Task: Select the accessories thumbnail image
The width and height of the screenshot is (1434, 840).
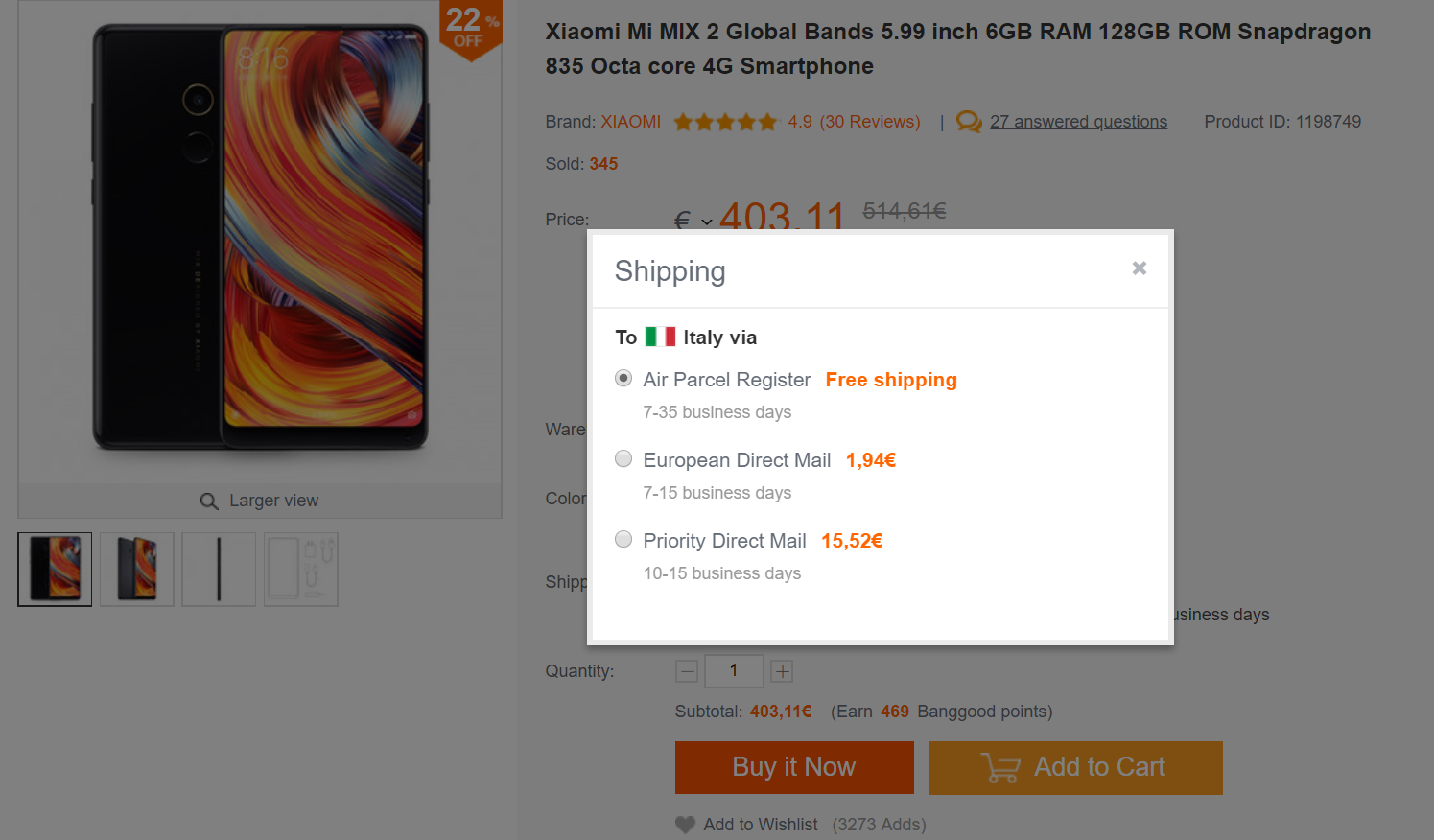Action: click(301, 570)
